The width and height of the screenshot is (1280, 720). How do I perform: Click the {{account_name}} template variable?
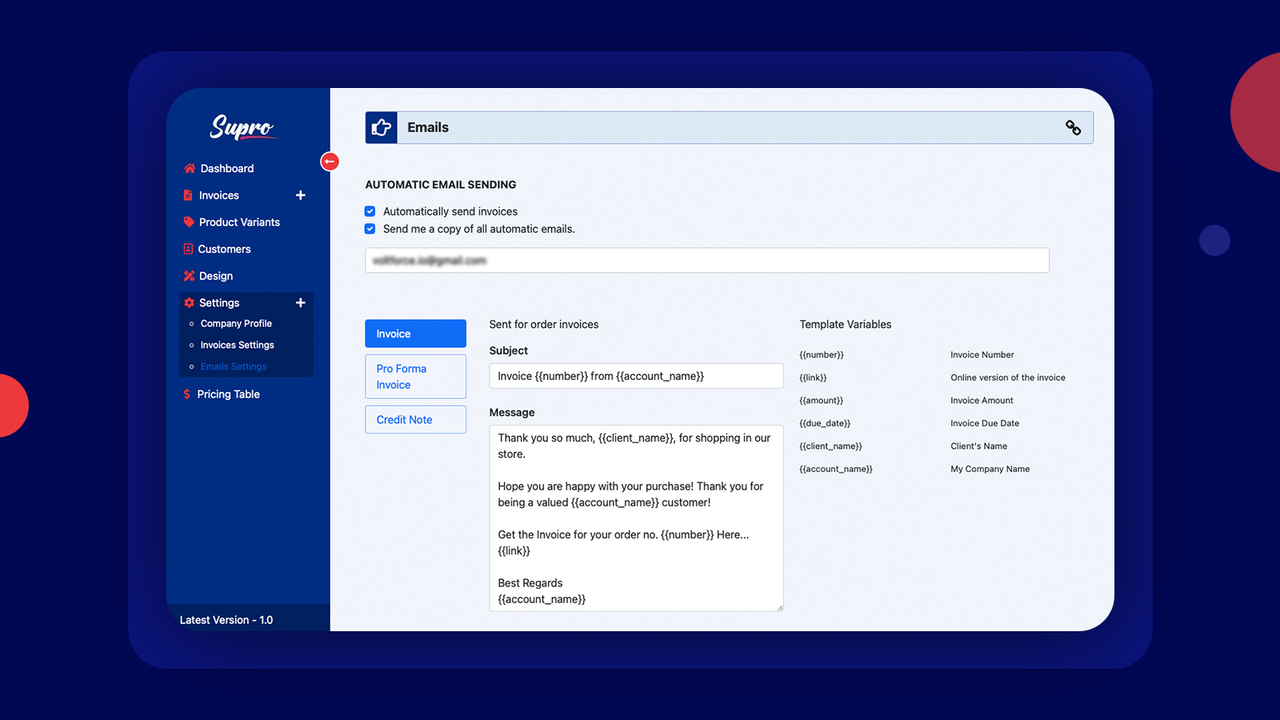[836, 469]
